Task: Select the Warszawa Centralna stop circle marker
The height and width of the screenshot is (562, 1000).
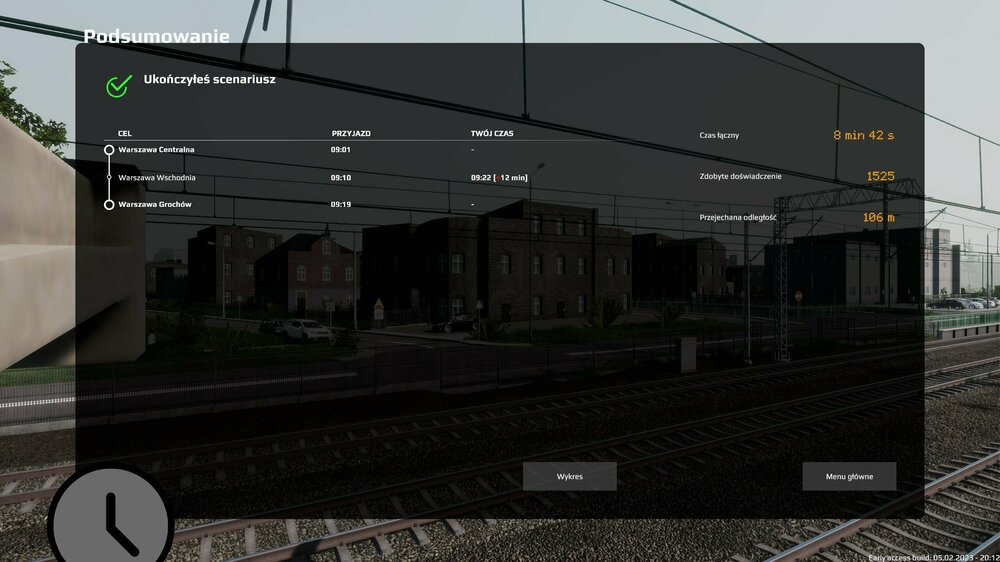Action: click(x=109, y=150)
